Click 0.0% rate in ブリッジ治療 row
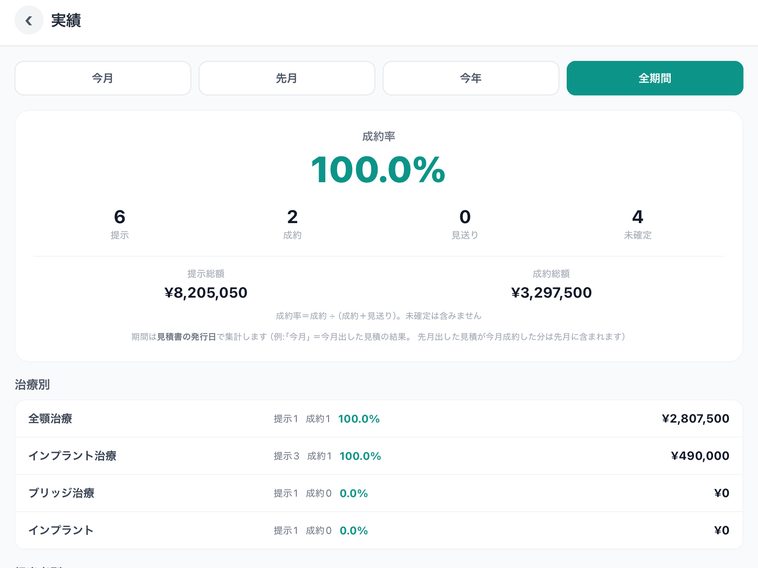 pyautogui.click(x=354, y=493)
